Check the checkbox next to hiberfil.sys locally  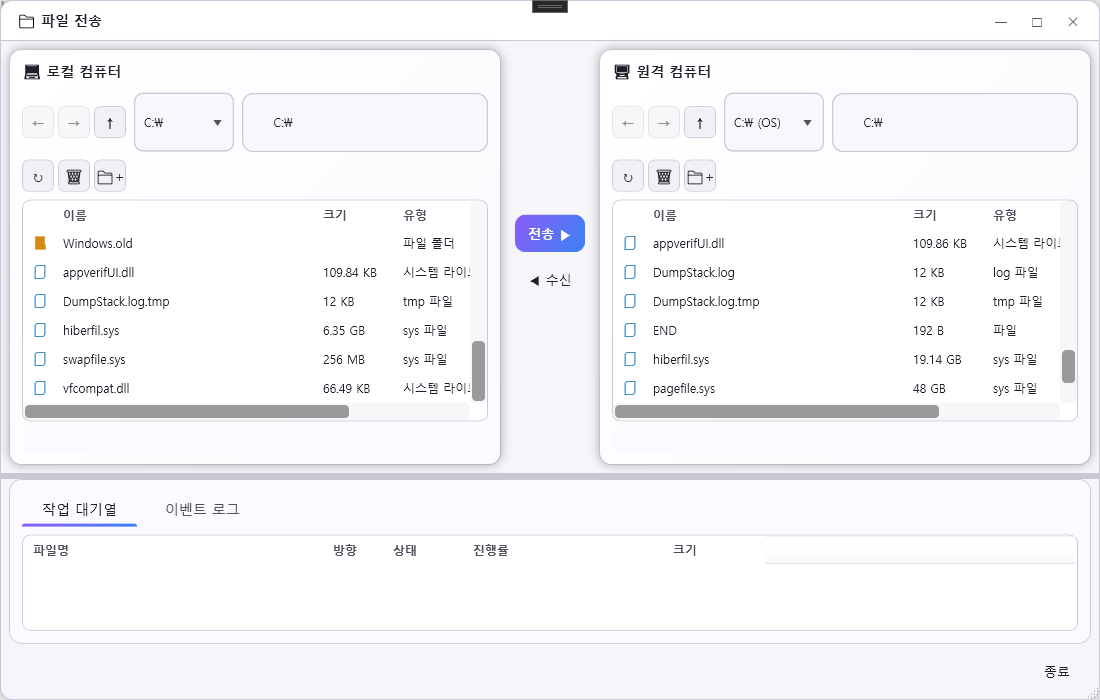[x=39, y=330]
